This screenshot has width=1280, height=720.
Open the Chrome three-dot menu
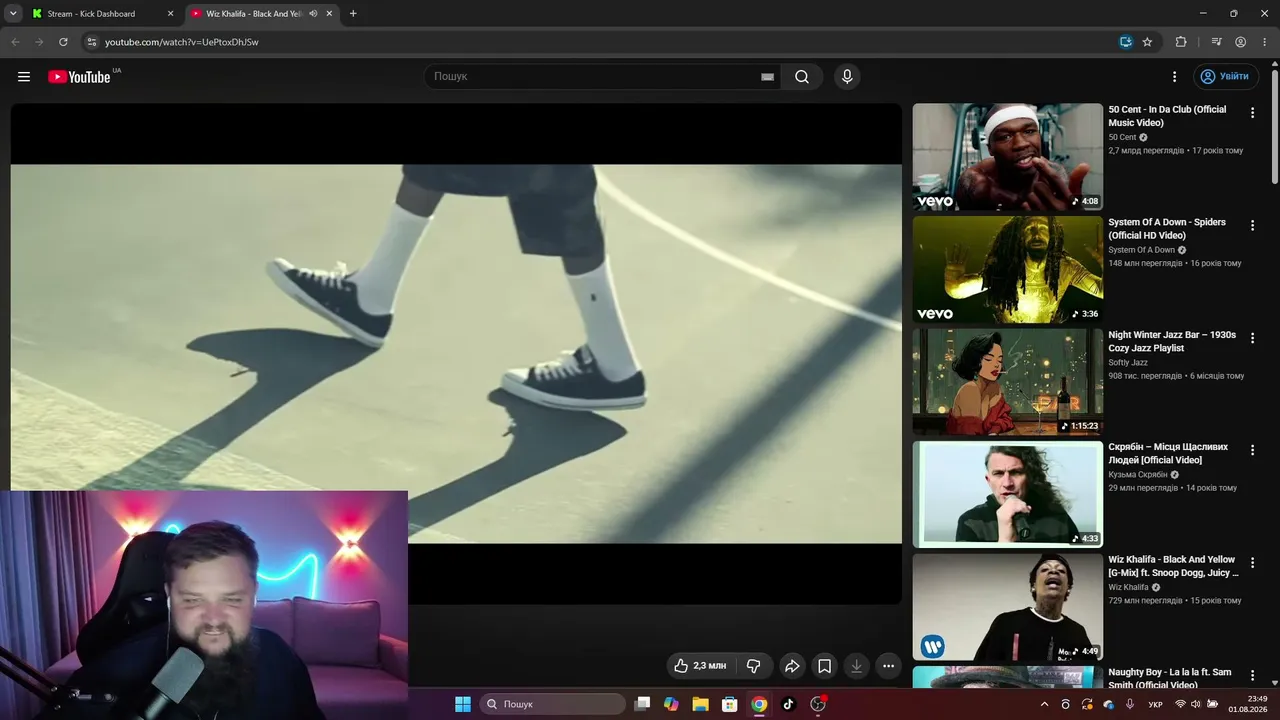(x=1264, y=42)
